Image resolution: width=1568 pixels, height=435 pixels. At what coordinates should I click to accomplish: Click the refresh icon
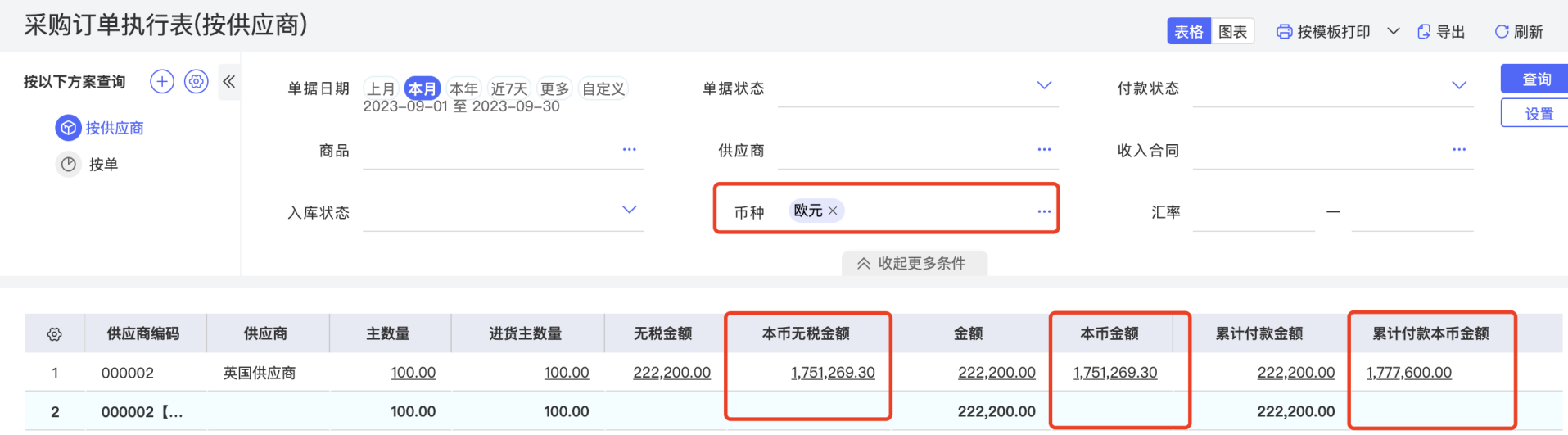pyautogui.click(x=1502, y=32)
